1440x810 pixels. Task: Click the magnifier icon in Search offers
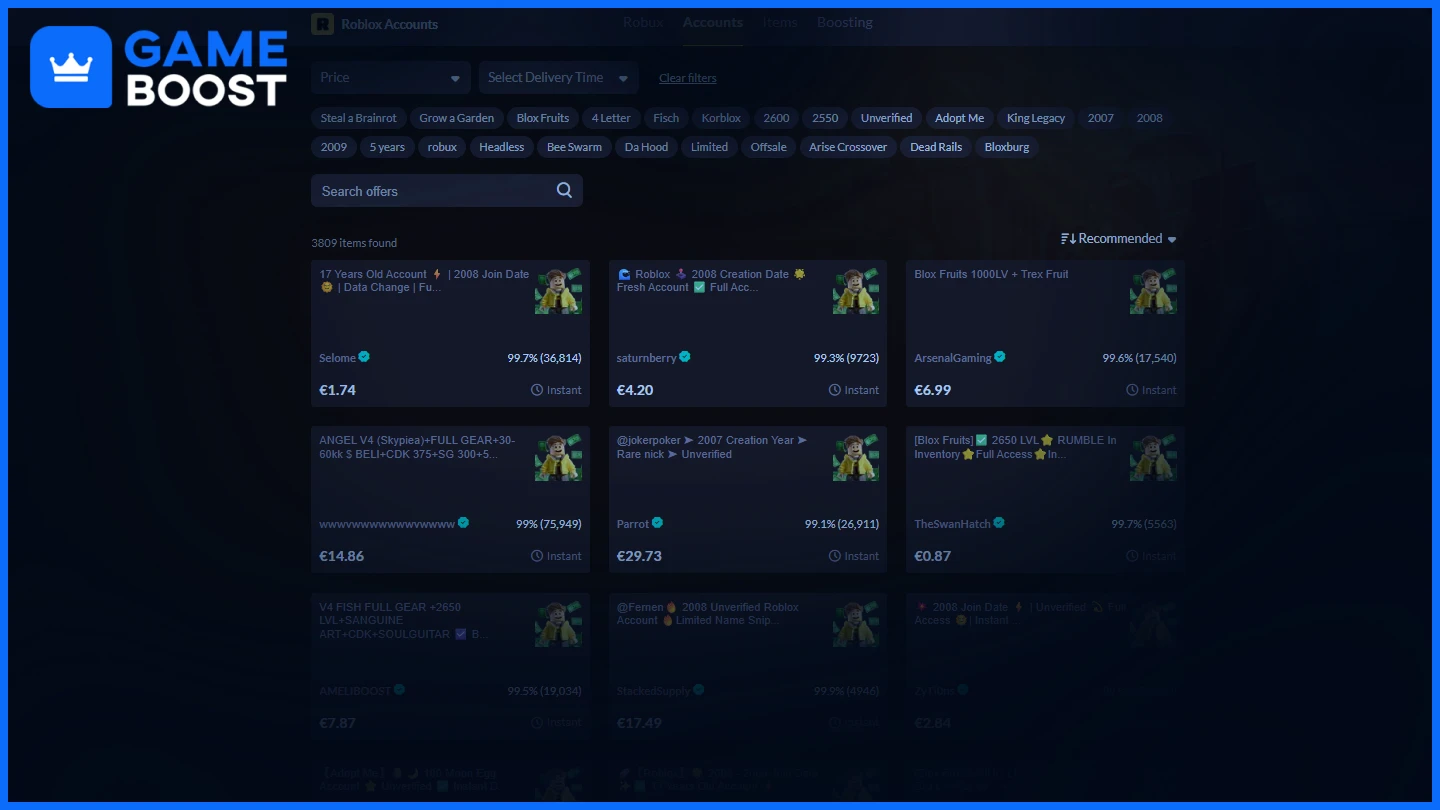(x=564, y=191)
